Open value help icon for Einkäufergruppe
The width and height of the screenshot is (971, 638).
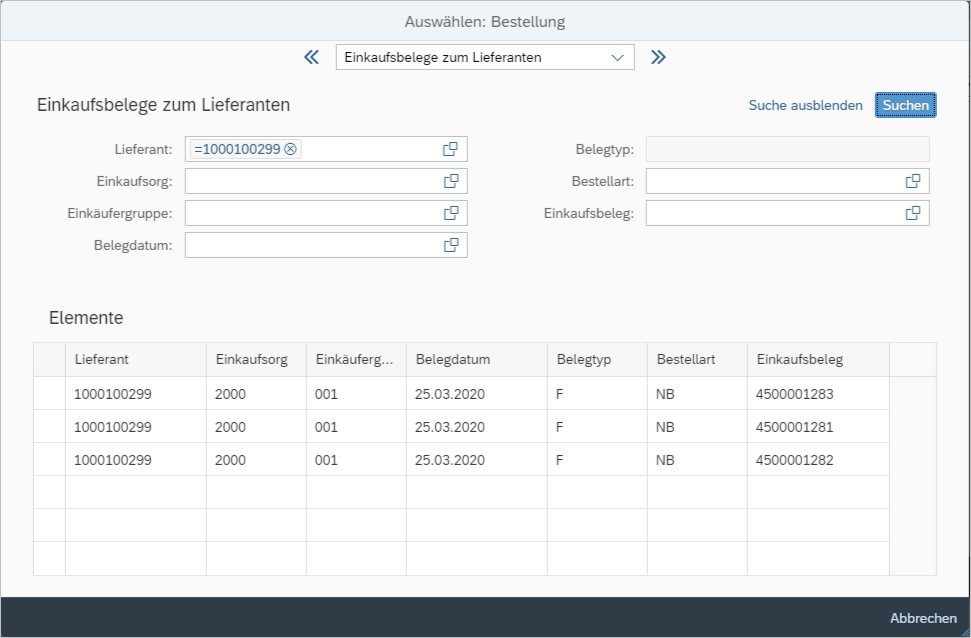tap(450, 213)
